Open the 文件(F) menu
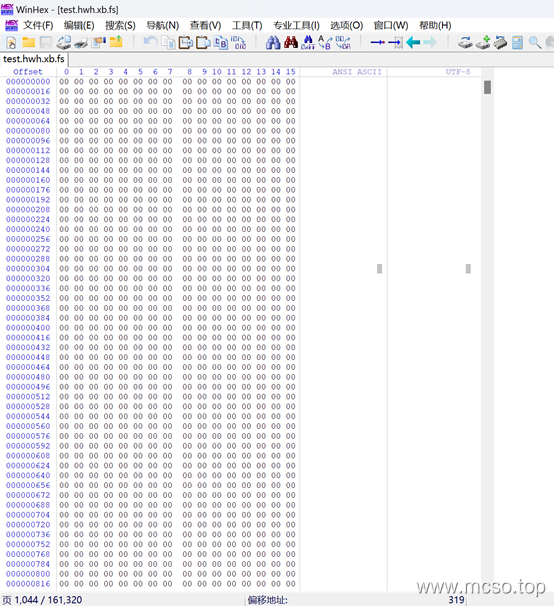This screenshot has height=607, width=555. tap(38, 26)
